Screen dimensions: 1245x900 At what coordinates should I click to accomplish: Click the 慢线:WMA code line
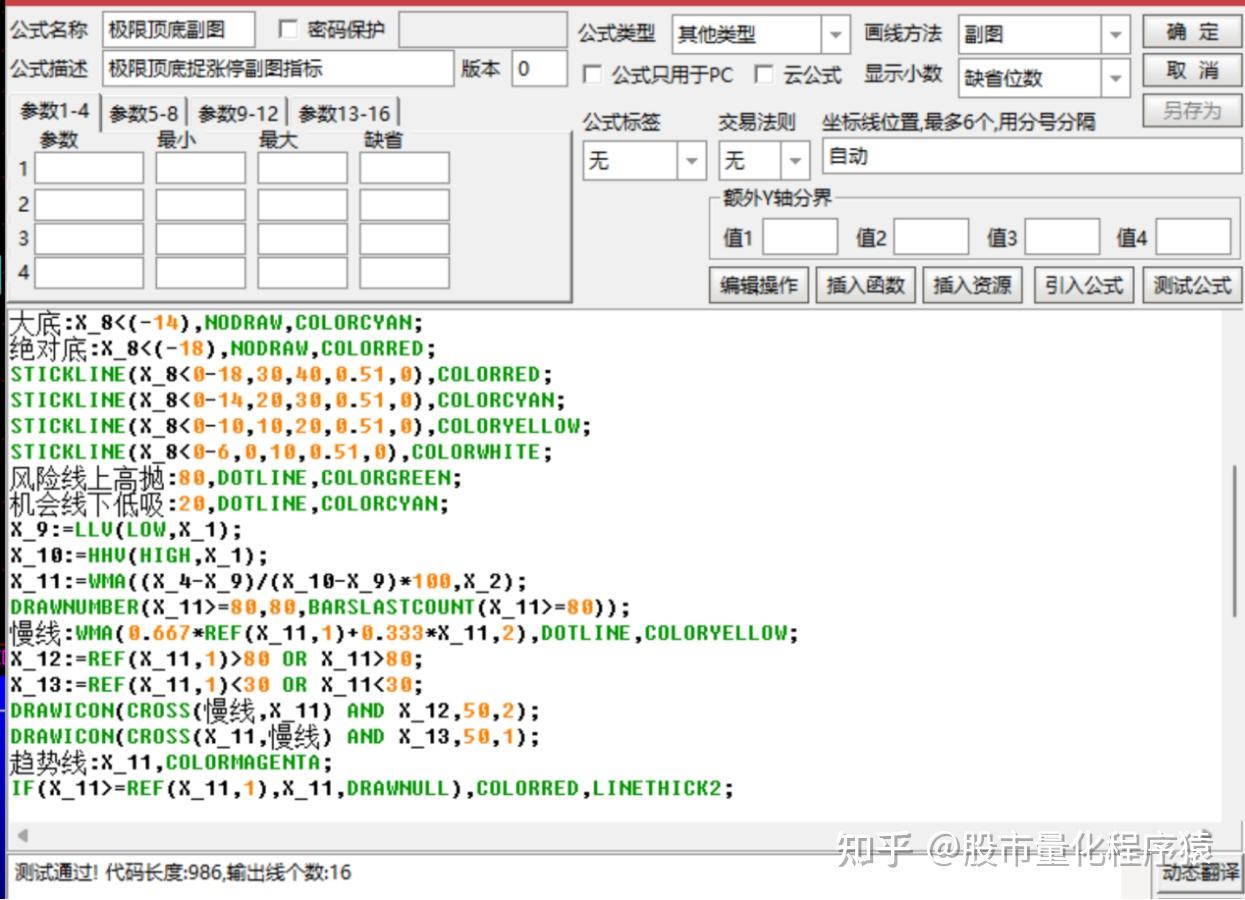point(405,633)
